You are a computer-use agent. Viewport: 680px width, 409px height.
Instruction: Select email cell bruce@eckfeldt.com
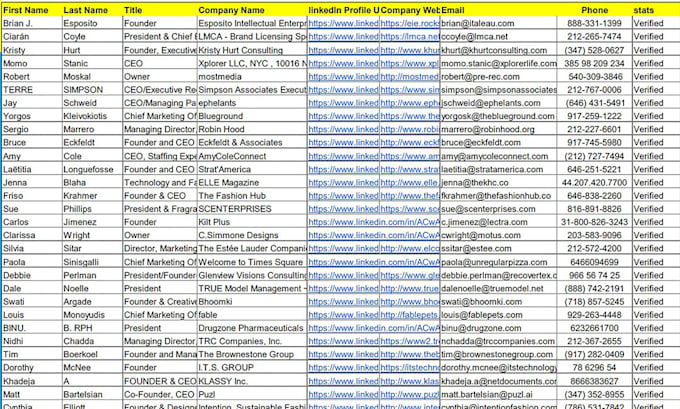[498, 143]
